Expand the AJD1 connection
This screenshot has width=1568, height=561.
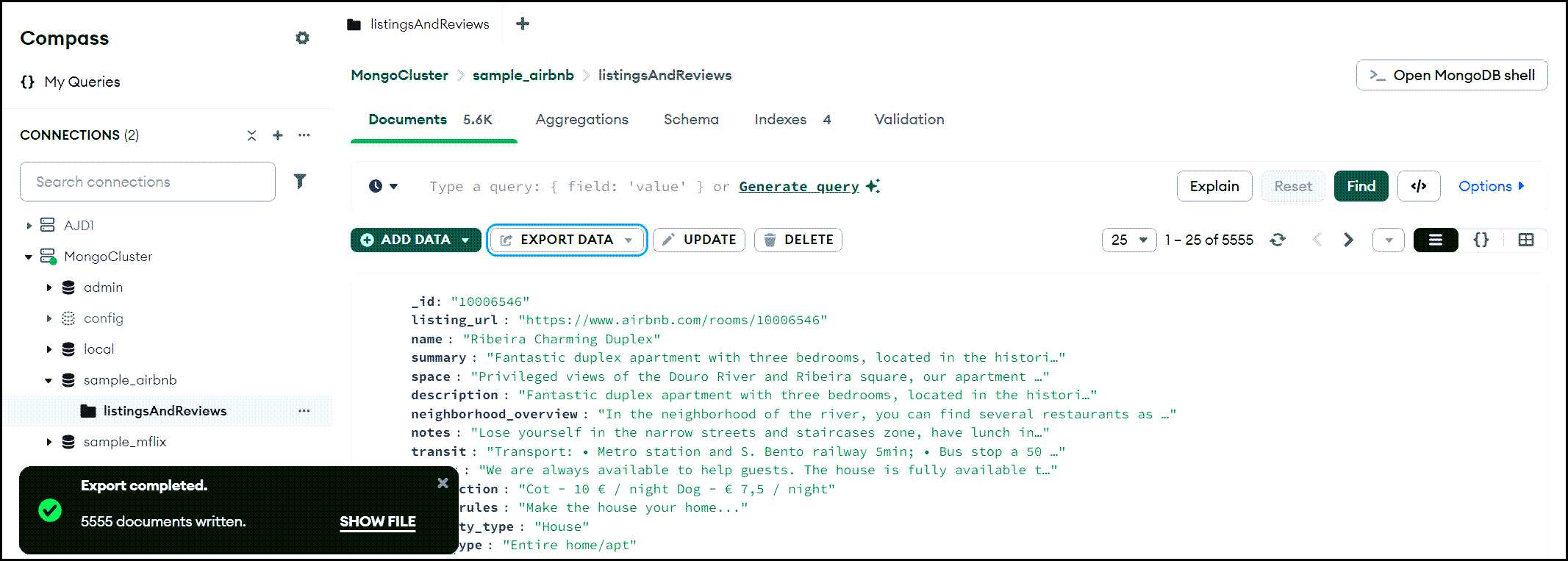(x=29, y=226)
